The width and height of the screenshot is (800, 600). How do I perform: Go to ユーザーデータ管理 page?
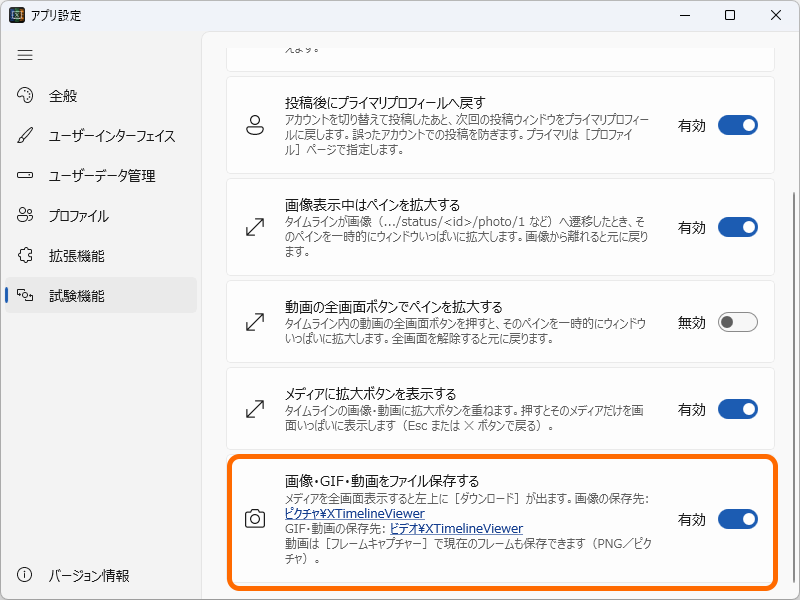(x=101, y=176)
